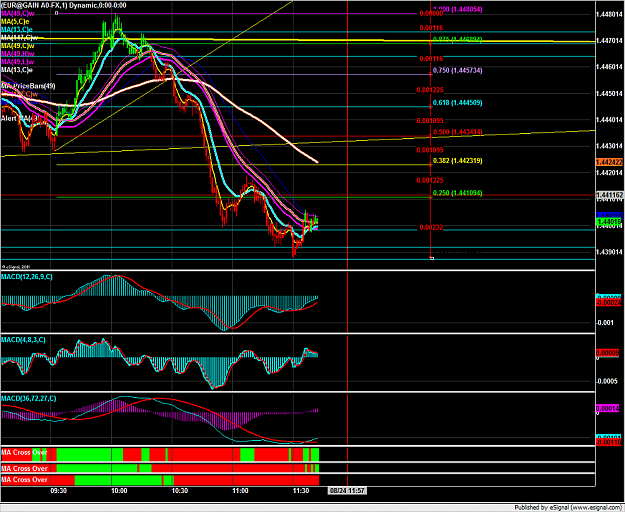Click the -0.0005 MACD scale value
625x512 pixels.
607,381
